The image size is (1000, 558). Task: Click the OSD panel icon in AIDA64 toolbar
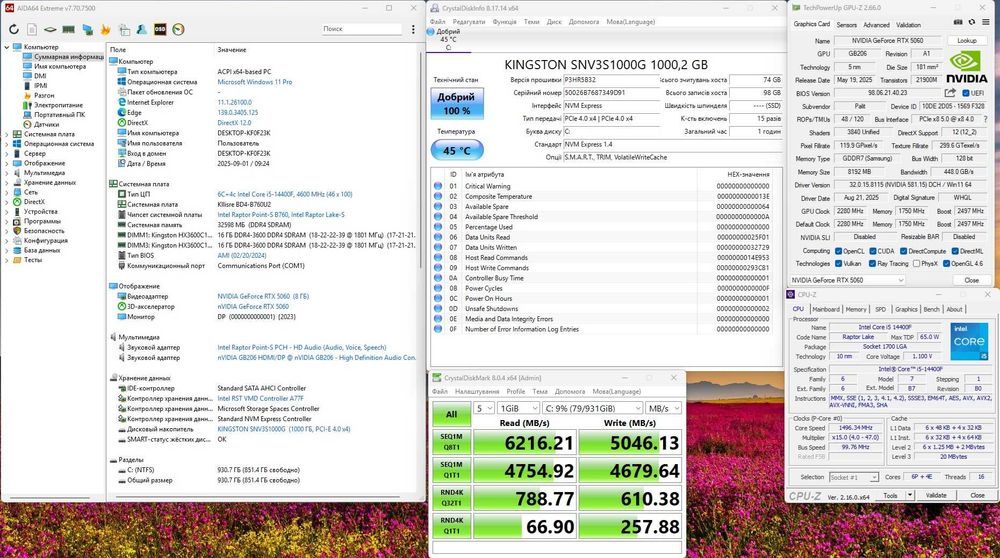[x=160, y=29]
